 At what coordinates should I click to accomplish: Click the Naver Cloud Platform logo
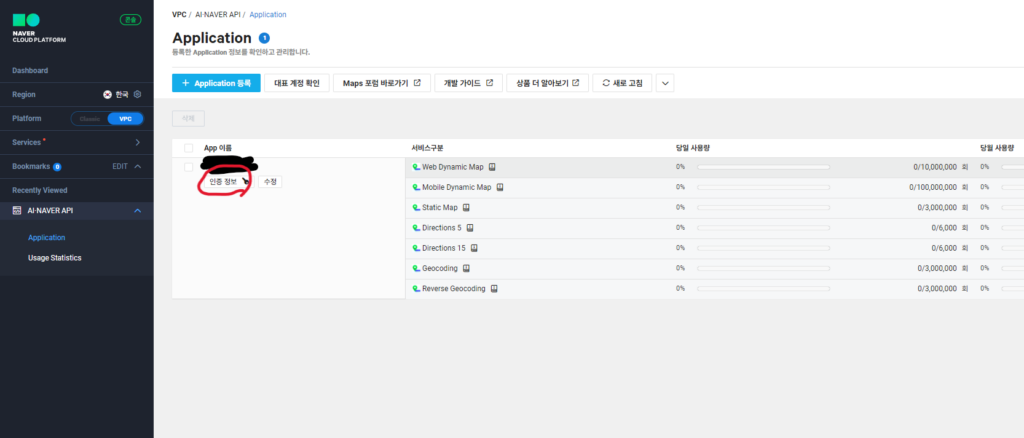(39, 27)
